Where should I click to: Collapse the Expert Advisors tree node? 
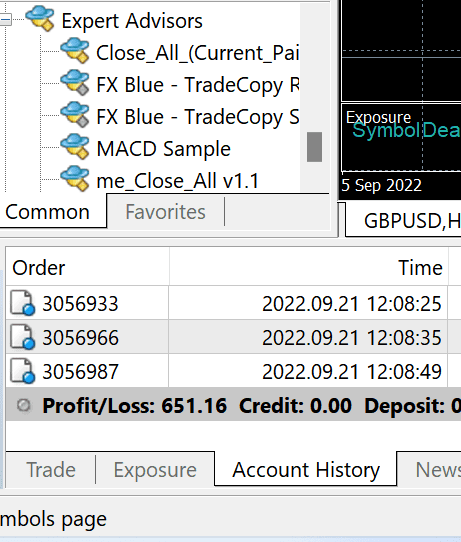(6, 19)
